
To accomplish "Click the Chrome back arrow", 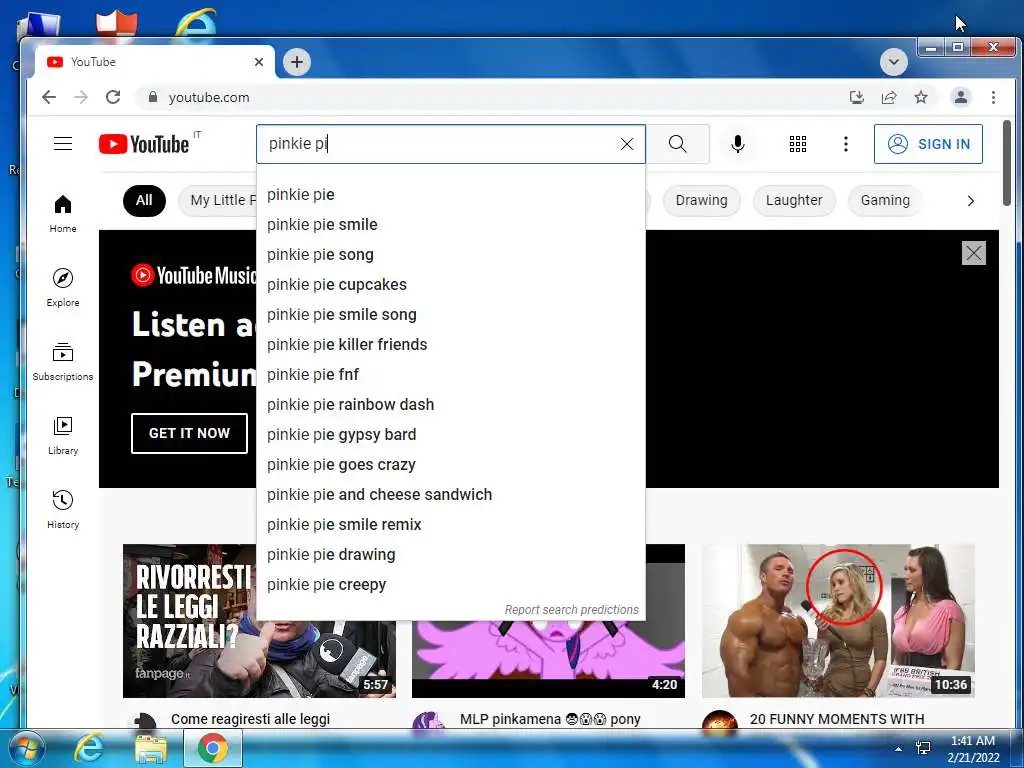I will 49,97.
